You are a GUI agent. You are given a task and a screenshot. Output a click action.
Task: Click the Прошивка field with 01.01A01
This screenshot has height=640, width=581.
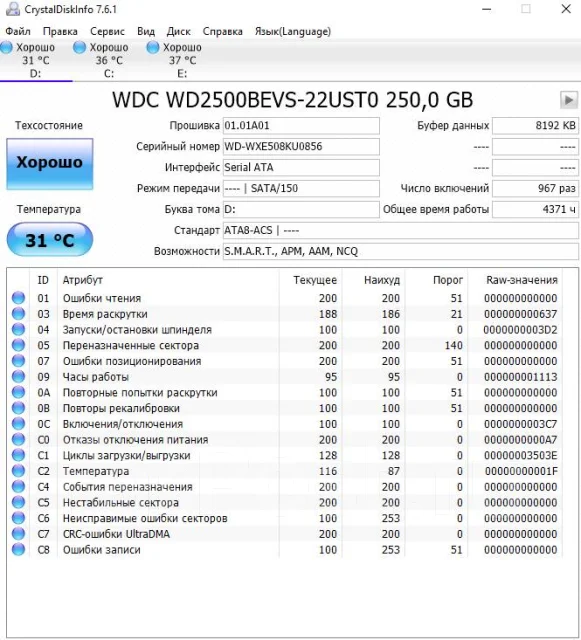pyautogui.click(x=301, y=126)
